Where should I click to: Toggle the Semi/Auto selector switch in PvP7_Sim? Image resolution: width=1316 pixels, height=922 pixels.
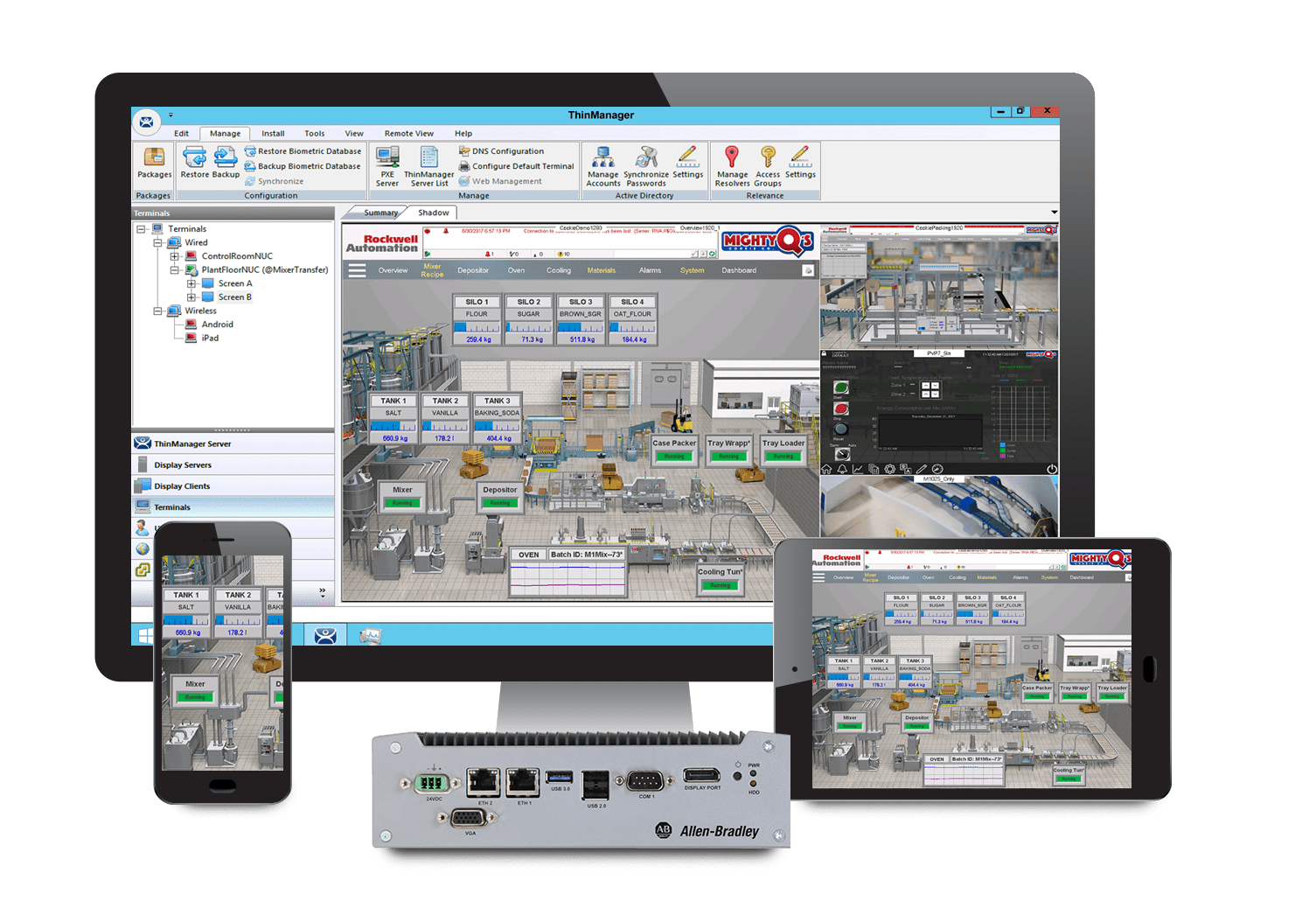click(841, 454)
